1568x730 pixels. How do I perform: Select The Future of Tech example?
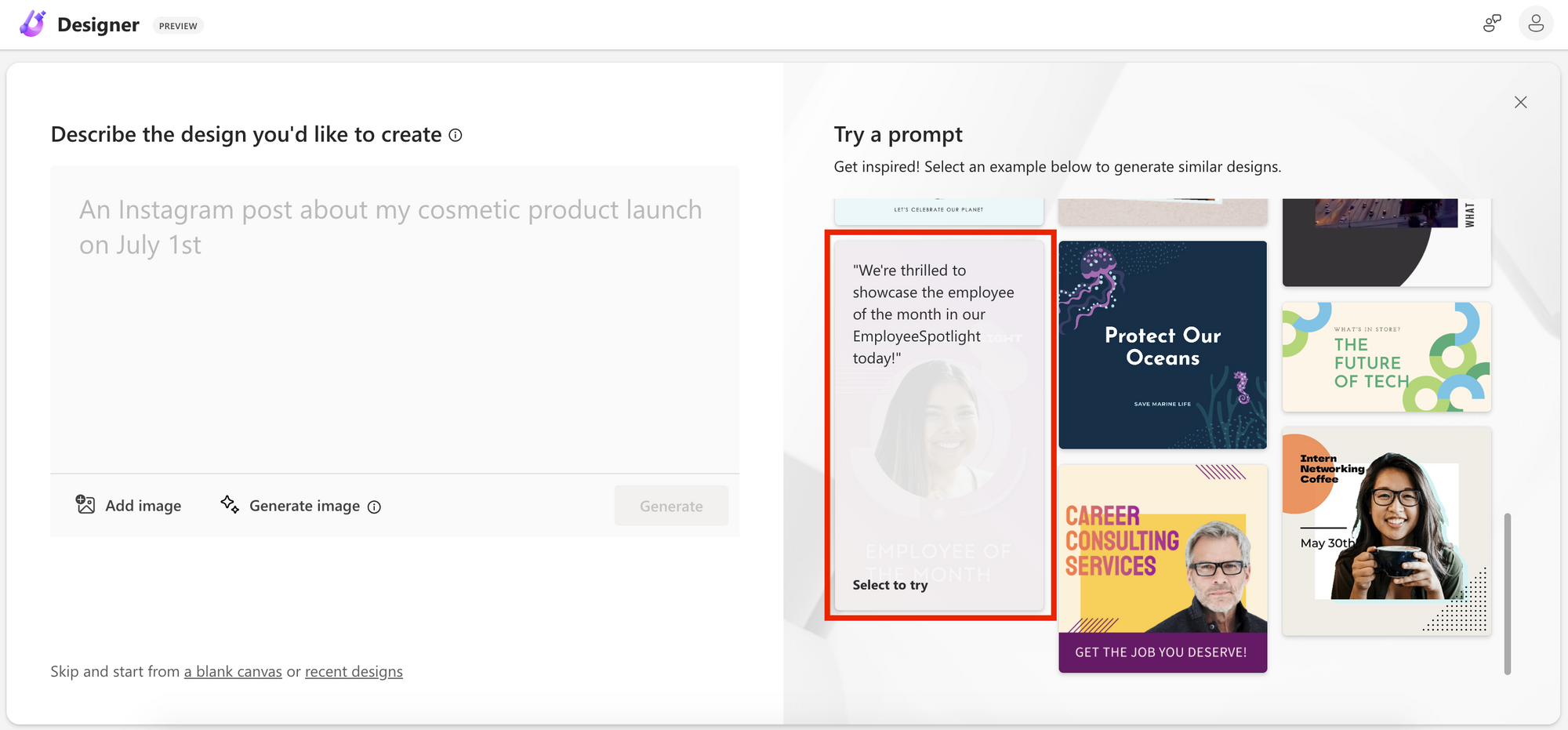[x=1386, y=358]
